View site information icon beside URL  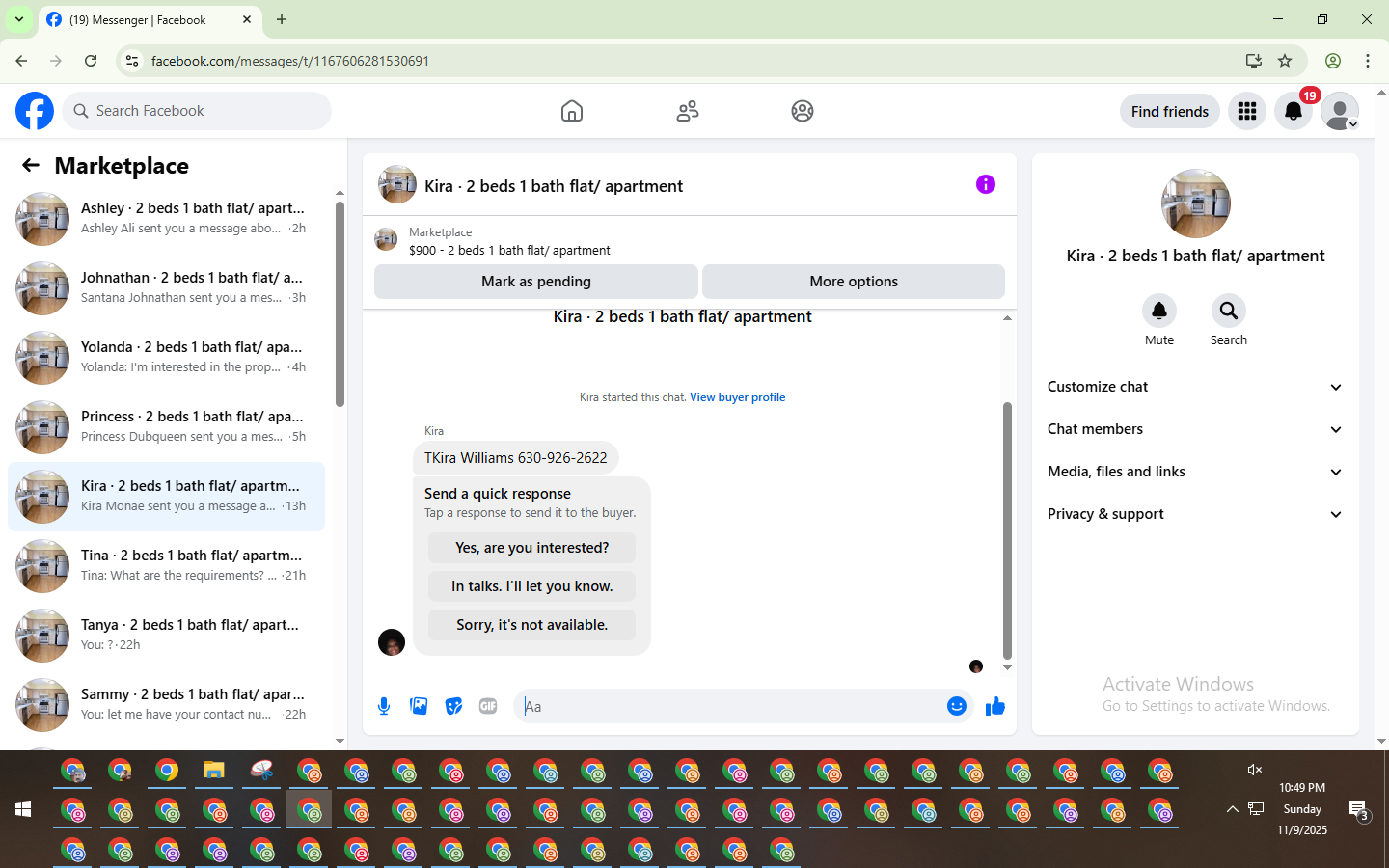coord(132,61)
